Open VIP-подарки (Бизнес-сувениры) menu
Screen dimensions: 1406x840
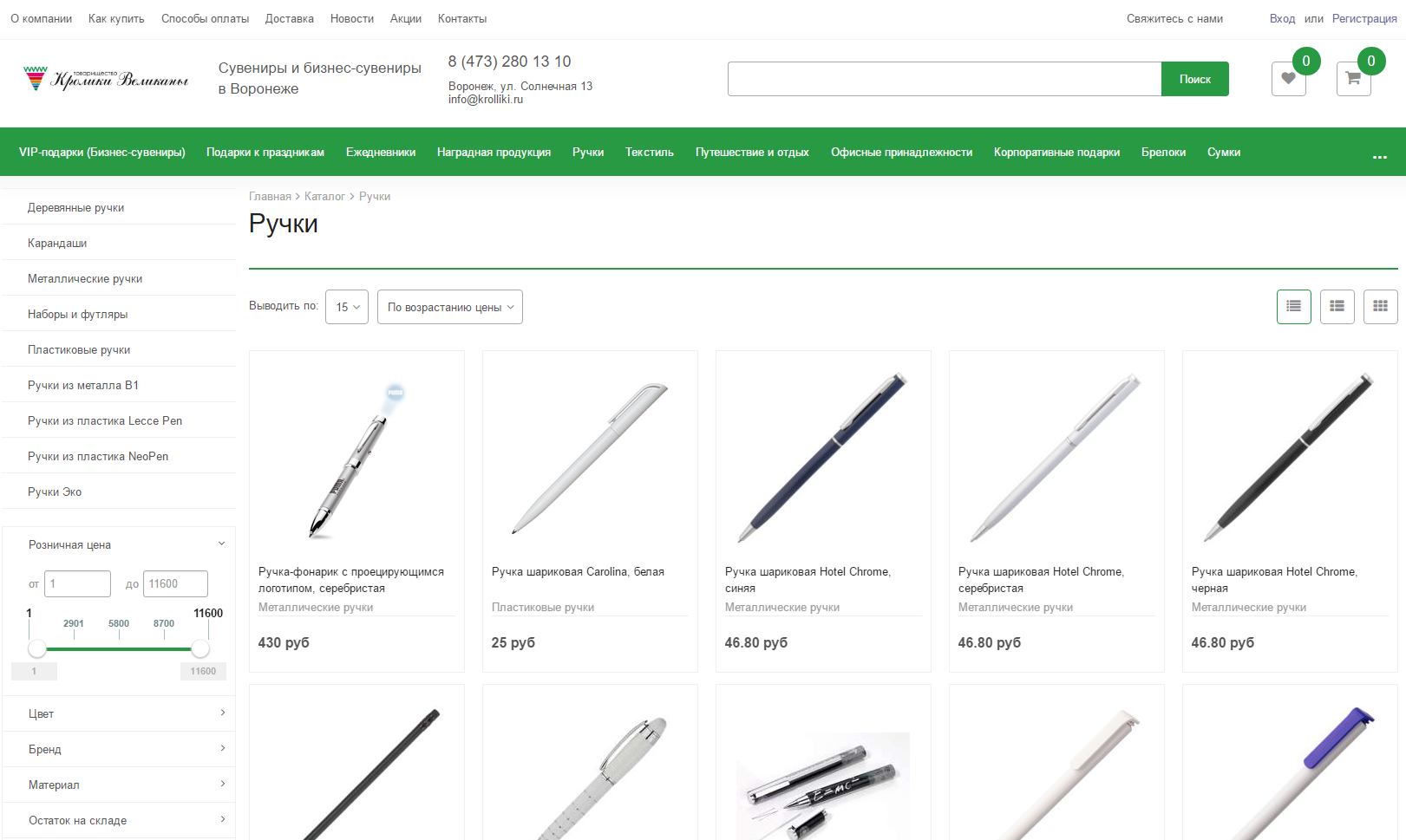[102, 152]
